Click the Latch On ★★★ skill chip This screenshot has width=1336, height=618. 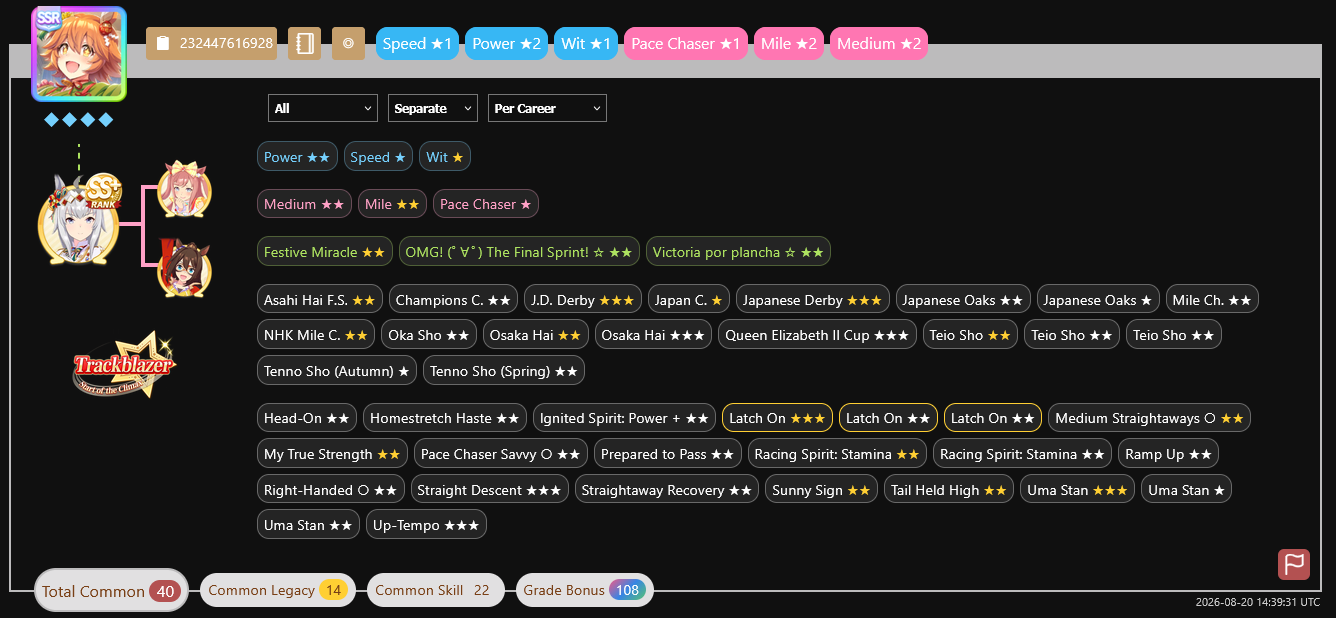point(777,418)
